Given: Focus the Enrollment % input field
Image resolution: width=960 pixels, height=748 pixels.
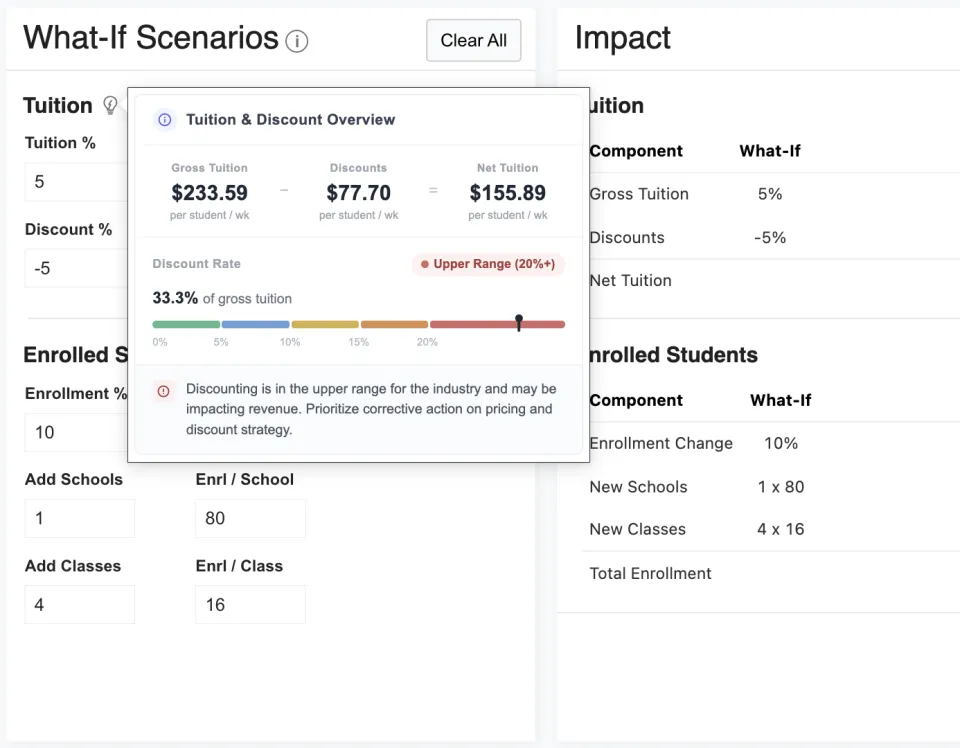Looking at the screenshot, I should click(76, 432).
